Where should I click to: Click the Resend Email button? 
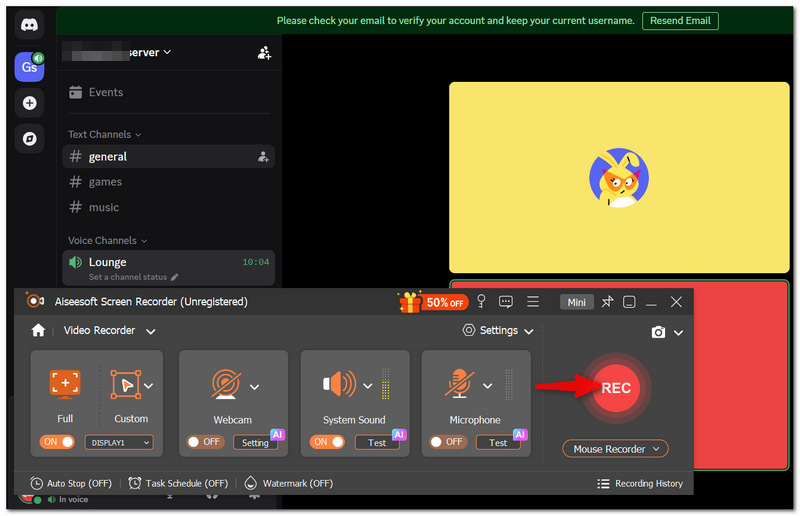(680, 21)
